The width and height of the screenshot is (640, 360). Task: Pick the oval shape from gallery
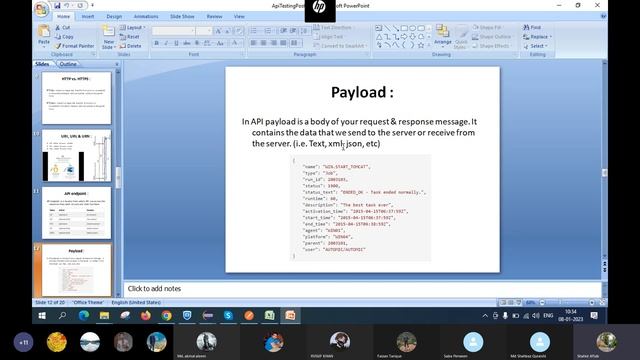(x=413, y=28)
